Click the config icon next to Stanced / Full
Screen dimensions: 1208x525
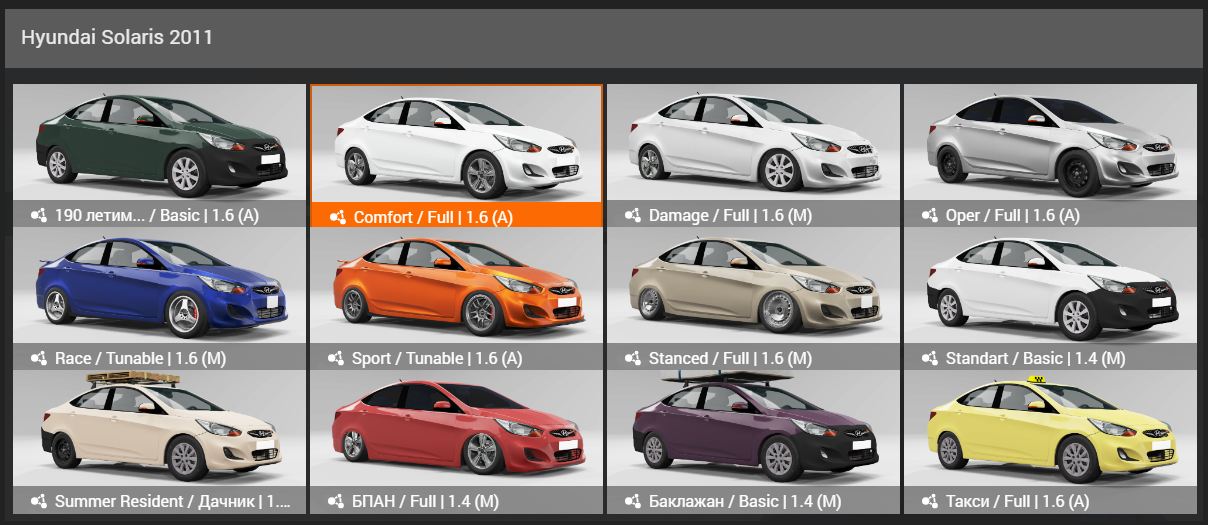click(x=632, y=358)
